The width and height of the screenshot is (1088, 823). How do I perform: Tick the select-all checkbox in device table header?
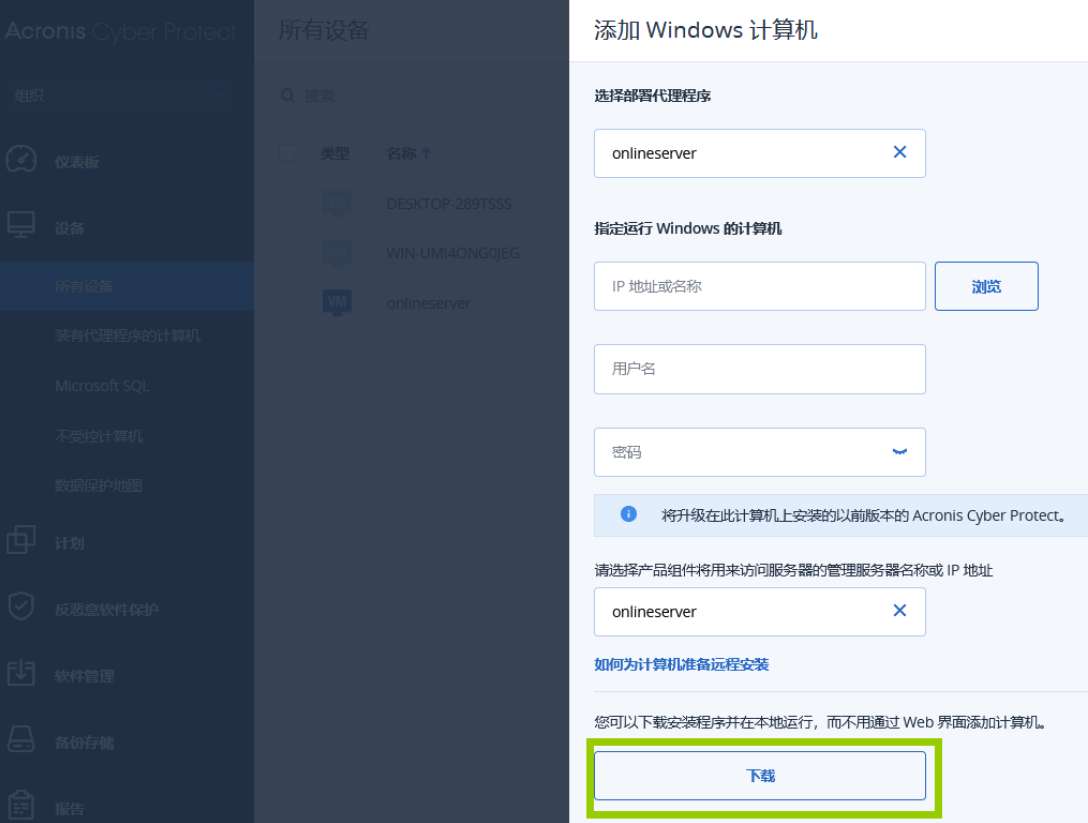point(287,153)
